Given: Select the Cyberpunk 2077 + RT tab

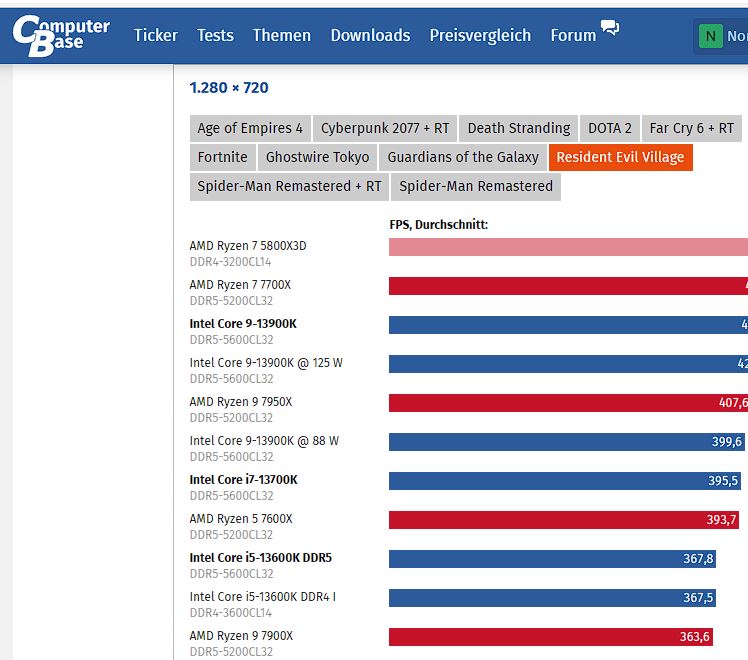Looking at the screenshot, I should (x=385, y=128).
